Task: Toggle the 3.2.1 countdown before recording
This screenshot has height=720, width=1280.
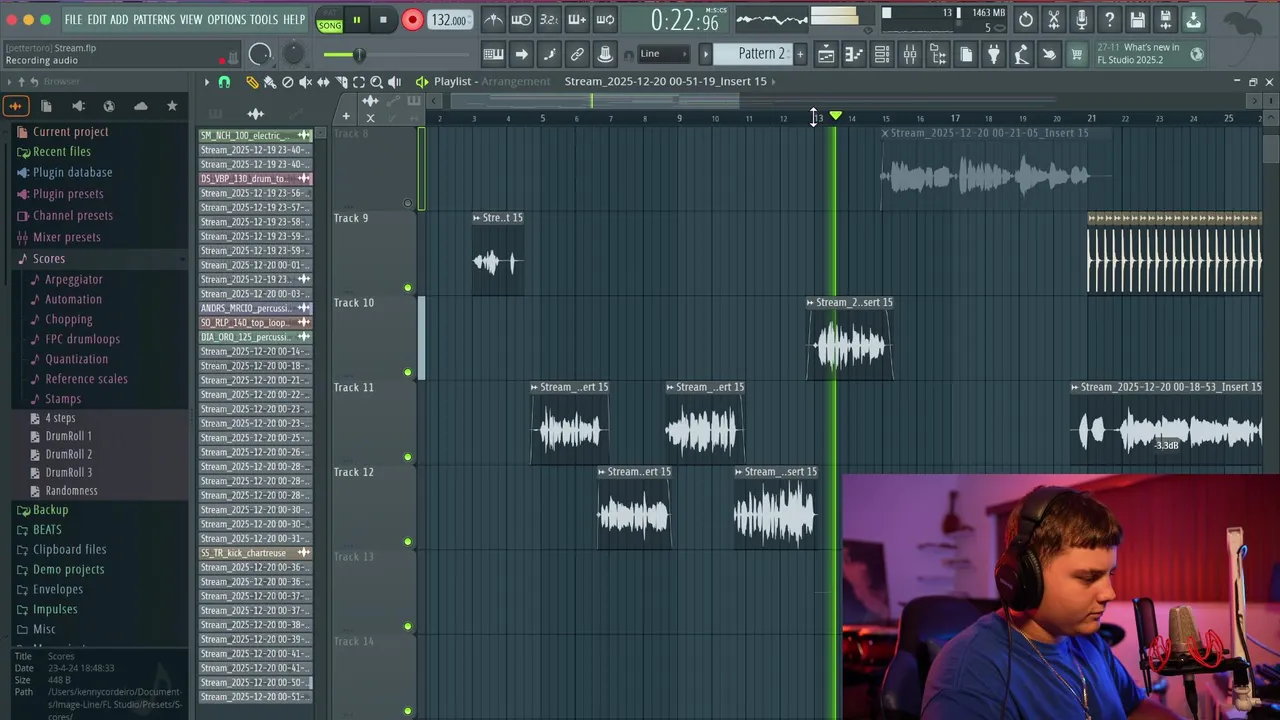Action: click(549, 20)
